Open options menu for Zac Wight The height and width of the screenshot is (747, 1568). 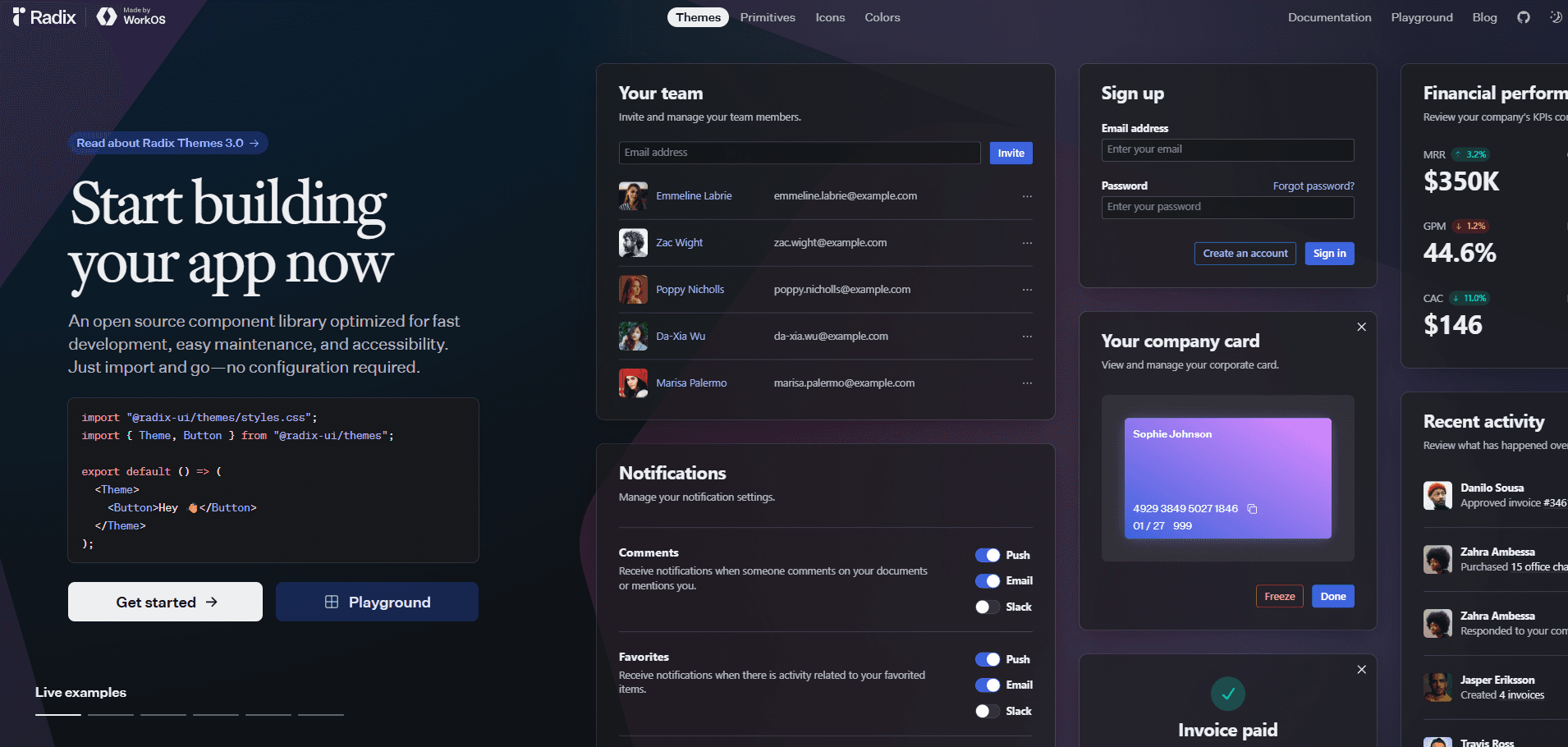click(1027, 243)
